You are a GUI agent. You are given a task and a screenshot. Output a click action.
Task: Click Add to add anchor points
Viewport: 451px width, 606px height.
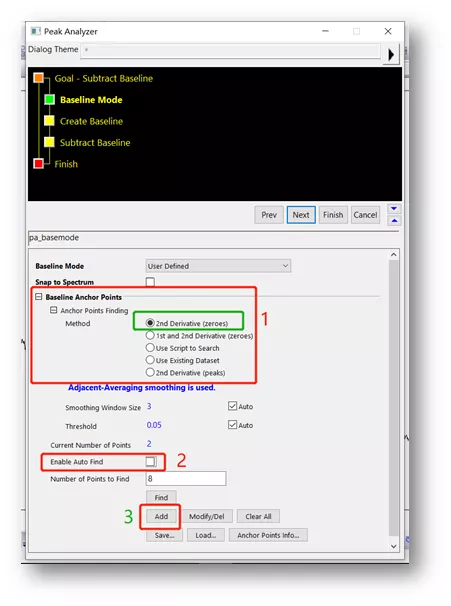(x=161, y=516)
